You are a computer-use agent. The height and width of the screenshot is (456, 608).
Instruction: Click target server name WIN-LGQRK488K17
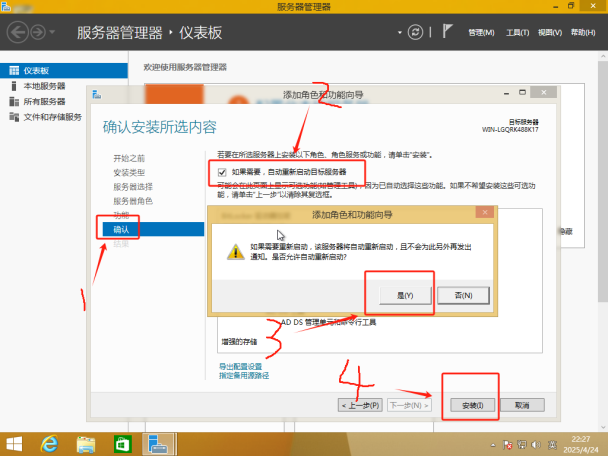pyautogui.click(x=510, y=130)
